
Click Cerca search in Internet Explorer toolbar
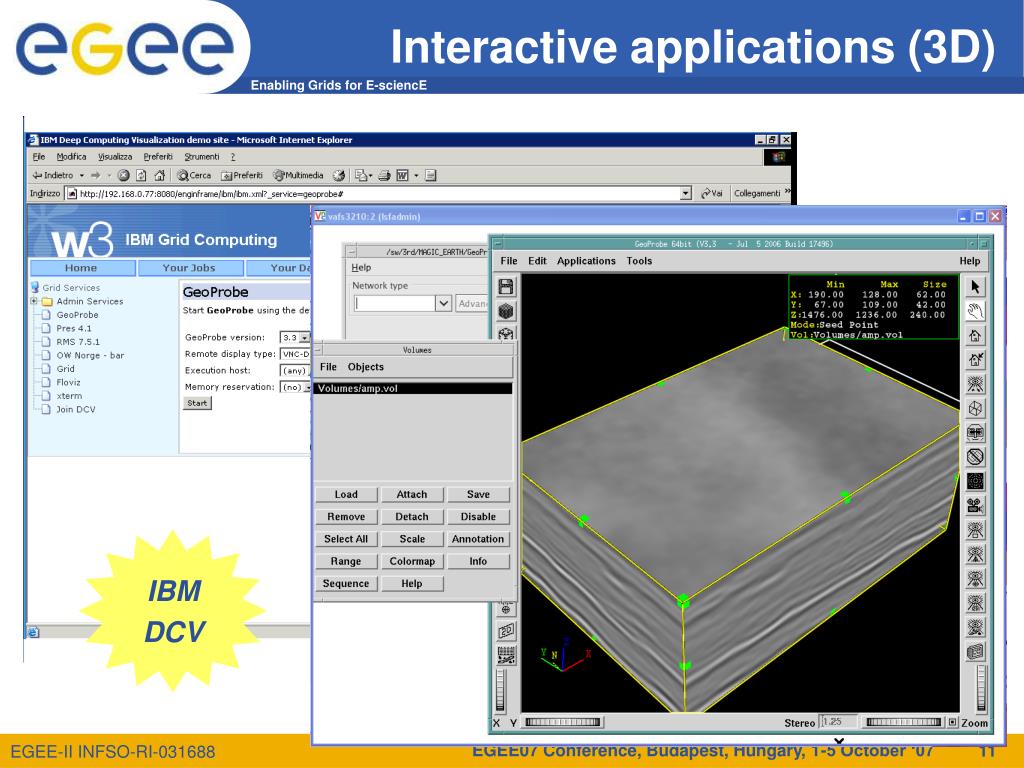point(195,175)
